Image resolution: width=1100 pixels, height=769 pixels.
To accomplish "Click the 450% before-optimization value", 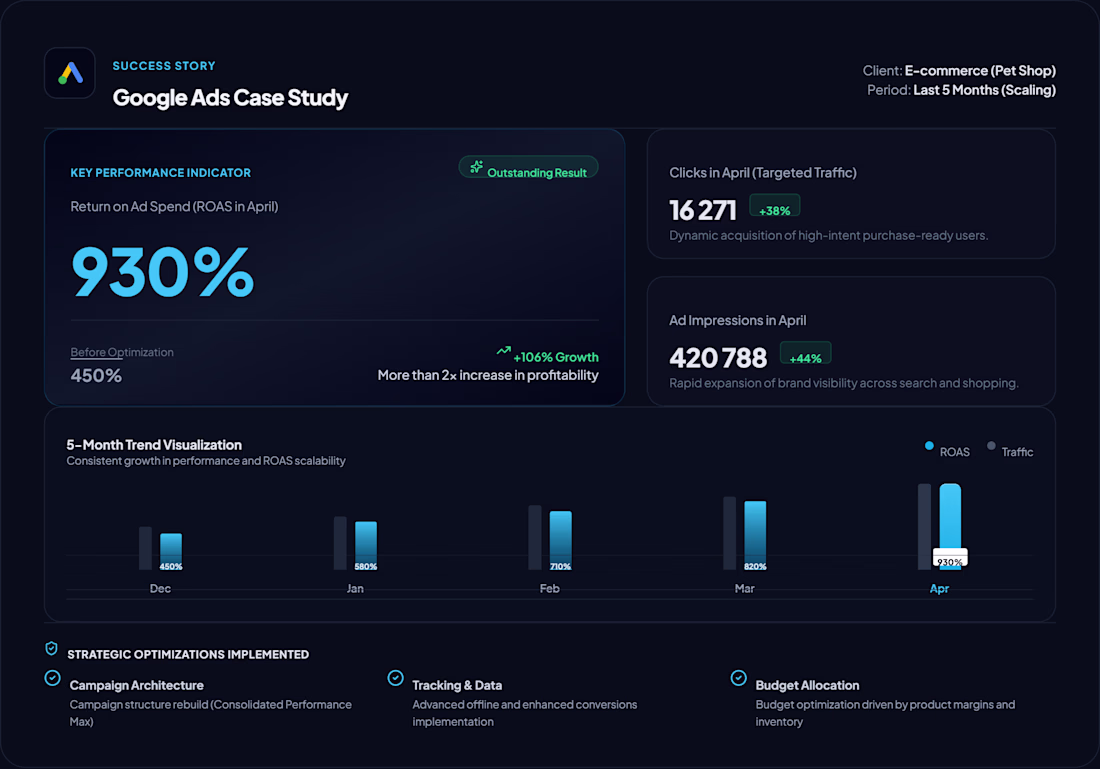I will 96,375.
